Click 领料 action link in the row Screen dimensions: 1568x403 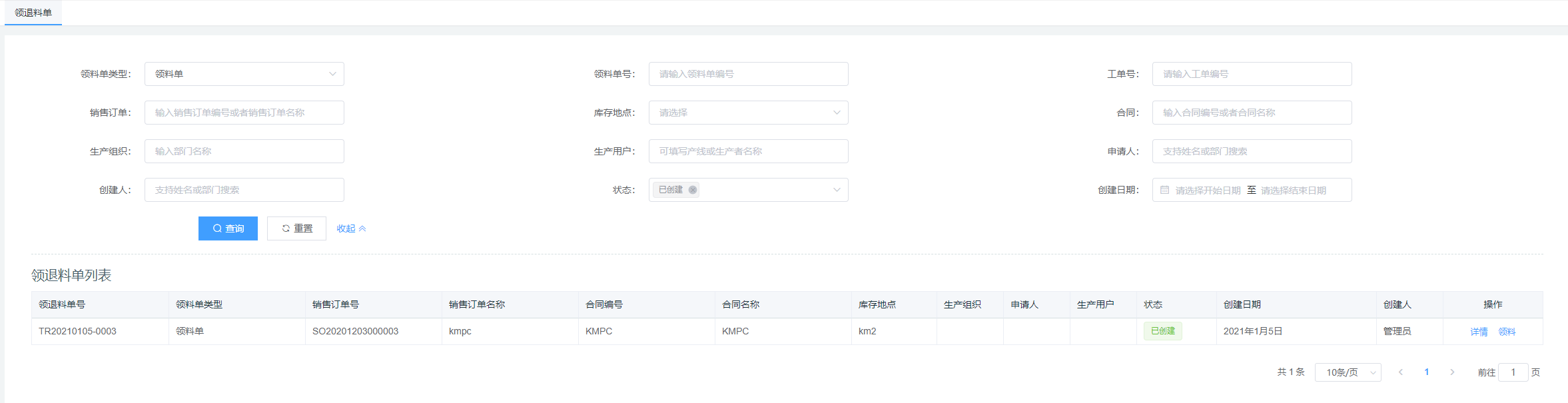pyautogui.click(x=1507, y=332)
